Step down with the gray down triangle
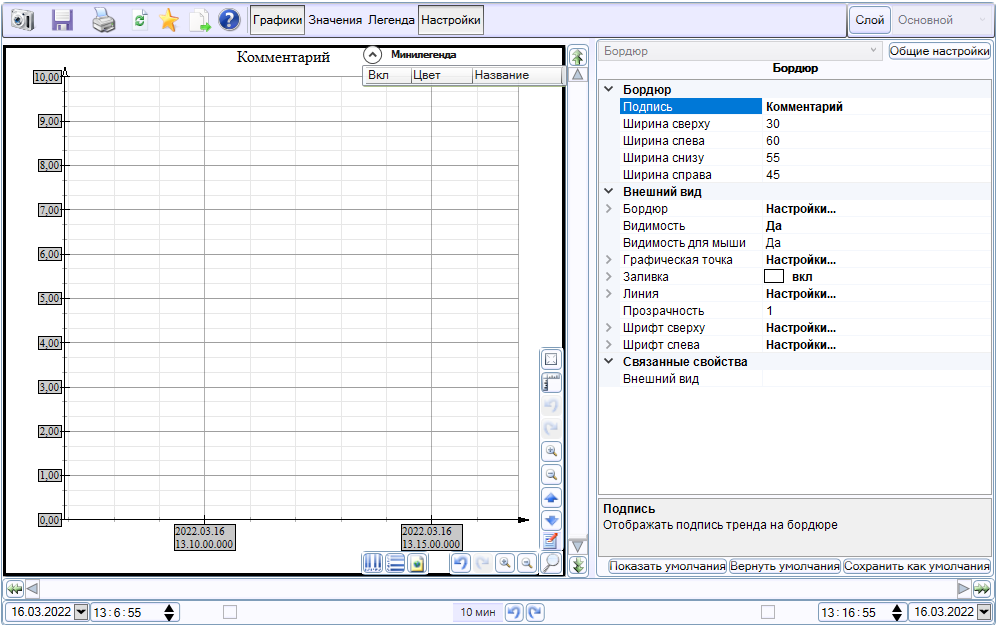Image resolution: width=996 pixels, height=625 pixels. tap(577, 546)
